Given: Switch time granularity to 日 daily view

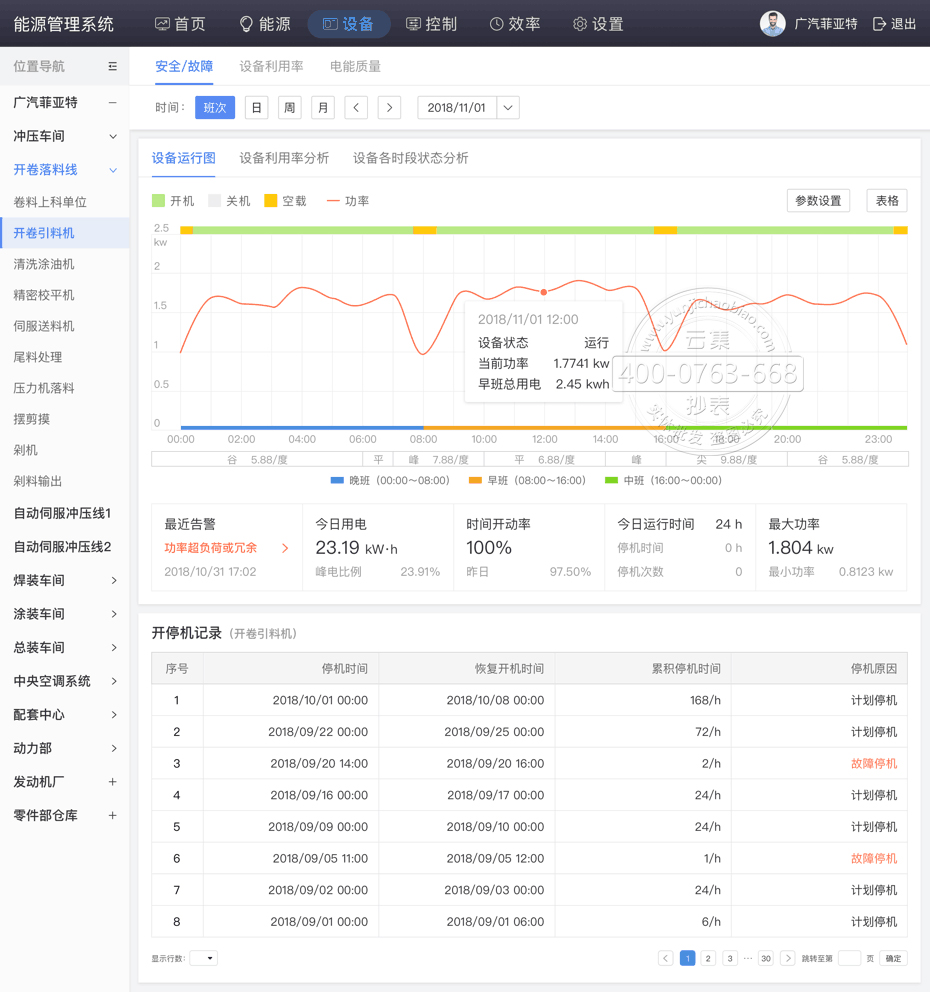Looking at the screenshot, I should (x=256, y=106).
